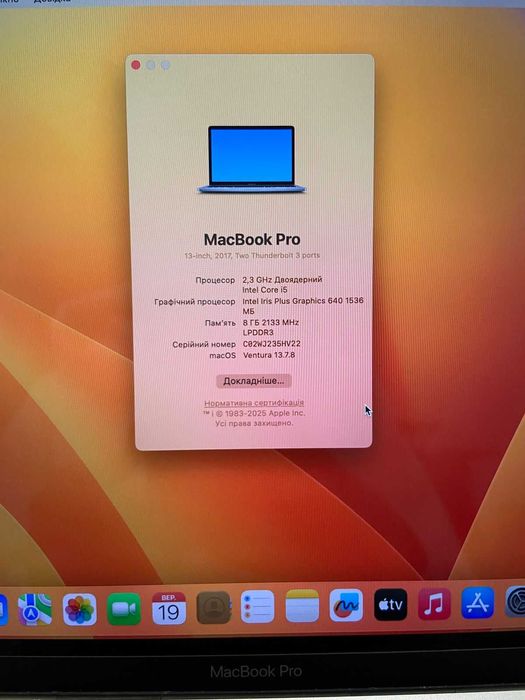This screenshot has width=525, height=700.
Task: Close the About This Mac window
Action: 136,65
